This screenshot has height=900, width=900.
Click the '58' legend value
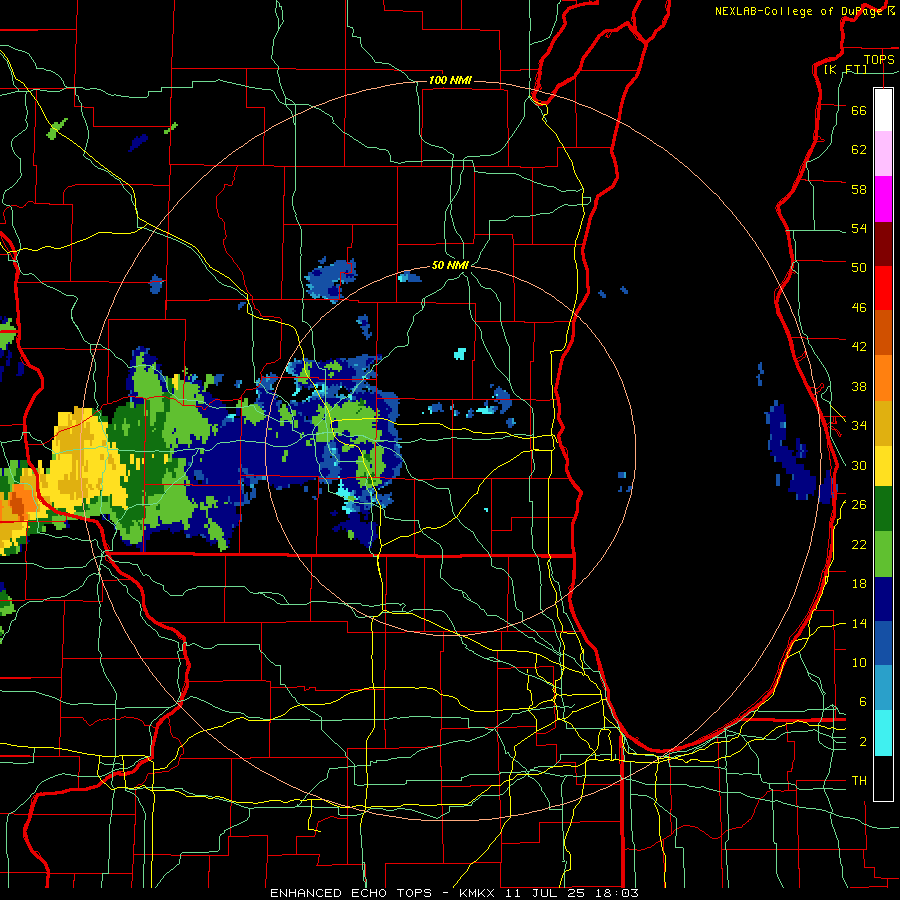[859, 189]
